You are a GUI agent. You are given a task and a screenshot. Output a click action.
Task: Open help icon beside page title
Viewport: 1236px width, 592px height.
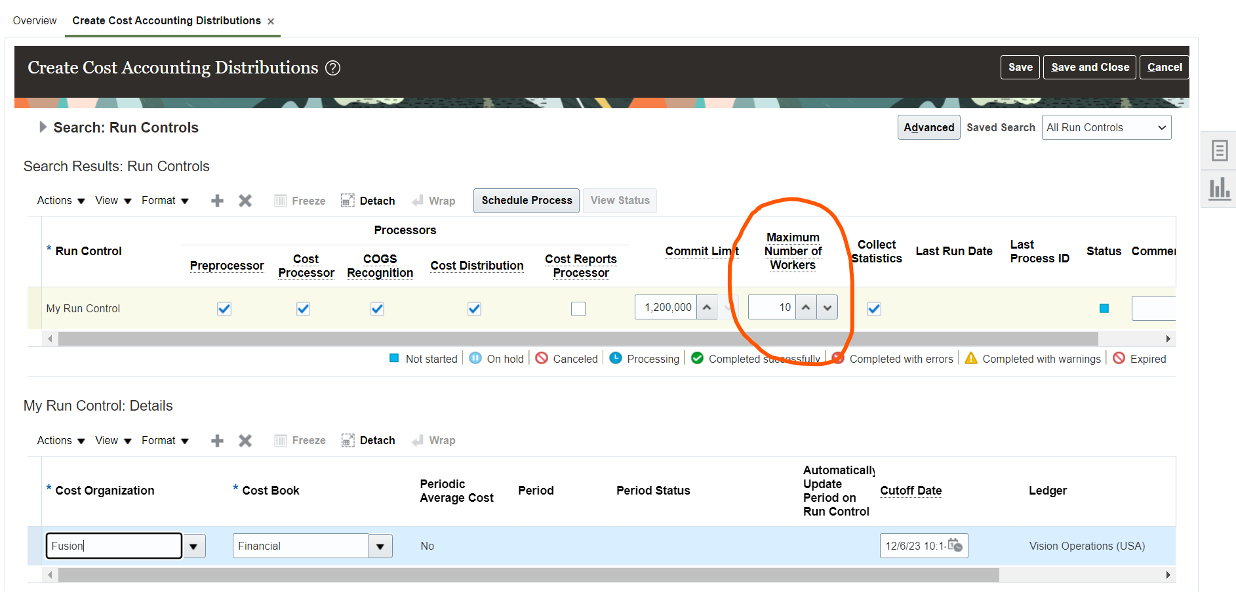(x=333, y=68)
